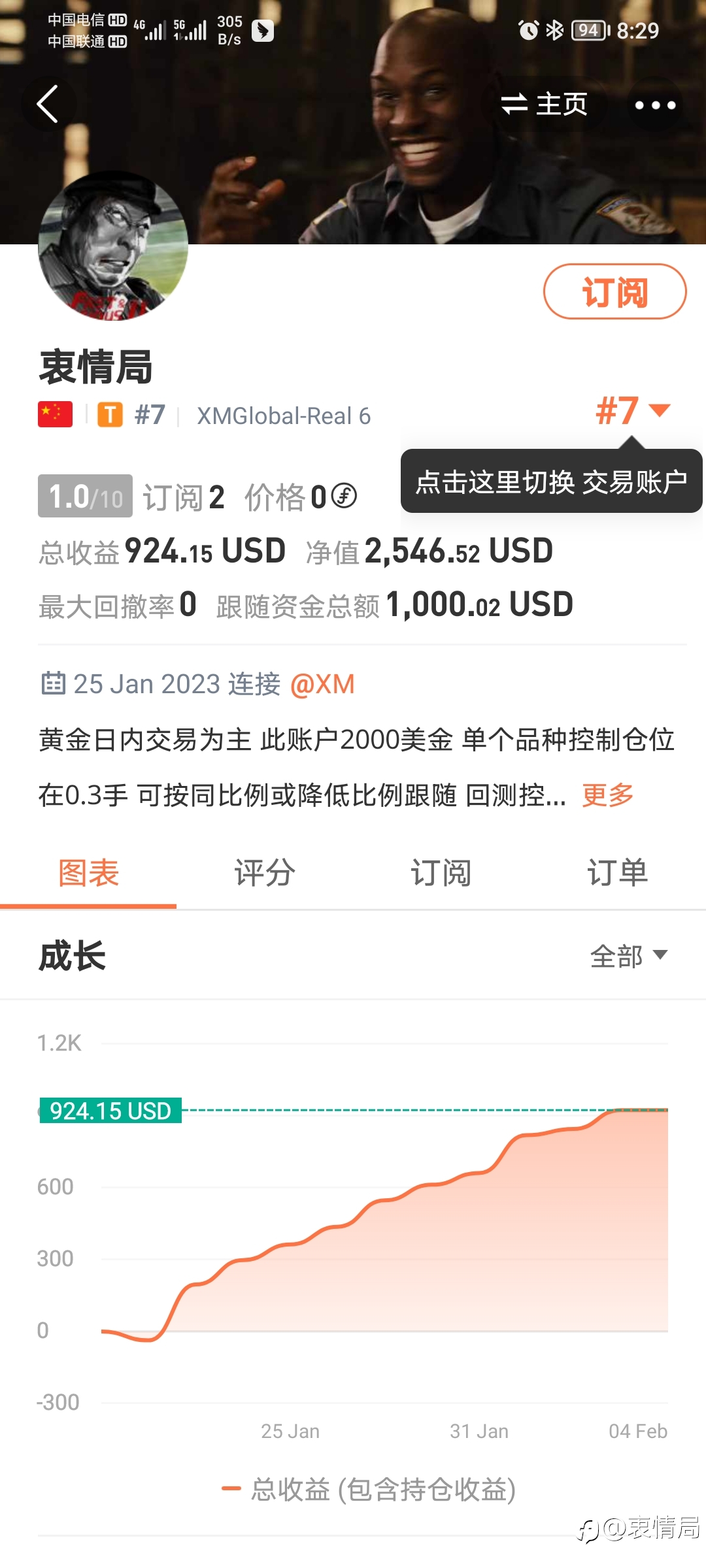
Task: Tap the price currency coin icon
Action: point(344,496)
